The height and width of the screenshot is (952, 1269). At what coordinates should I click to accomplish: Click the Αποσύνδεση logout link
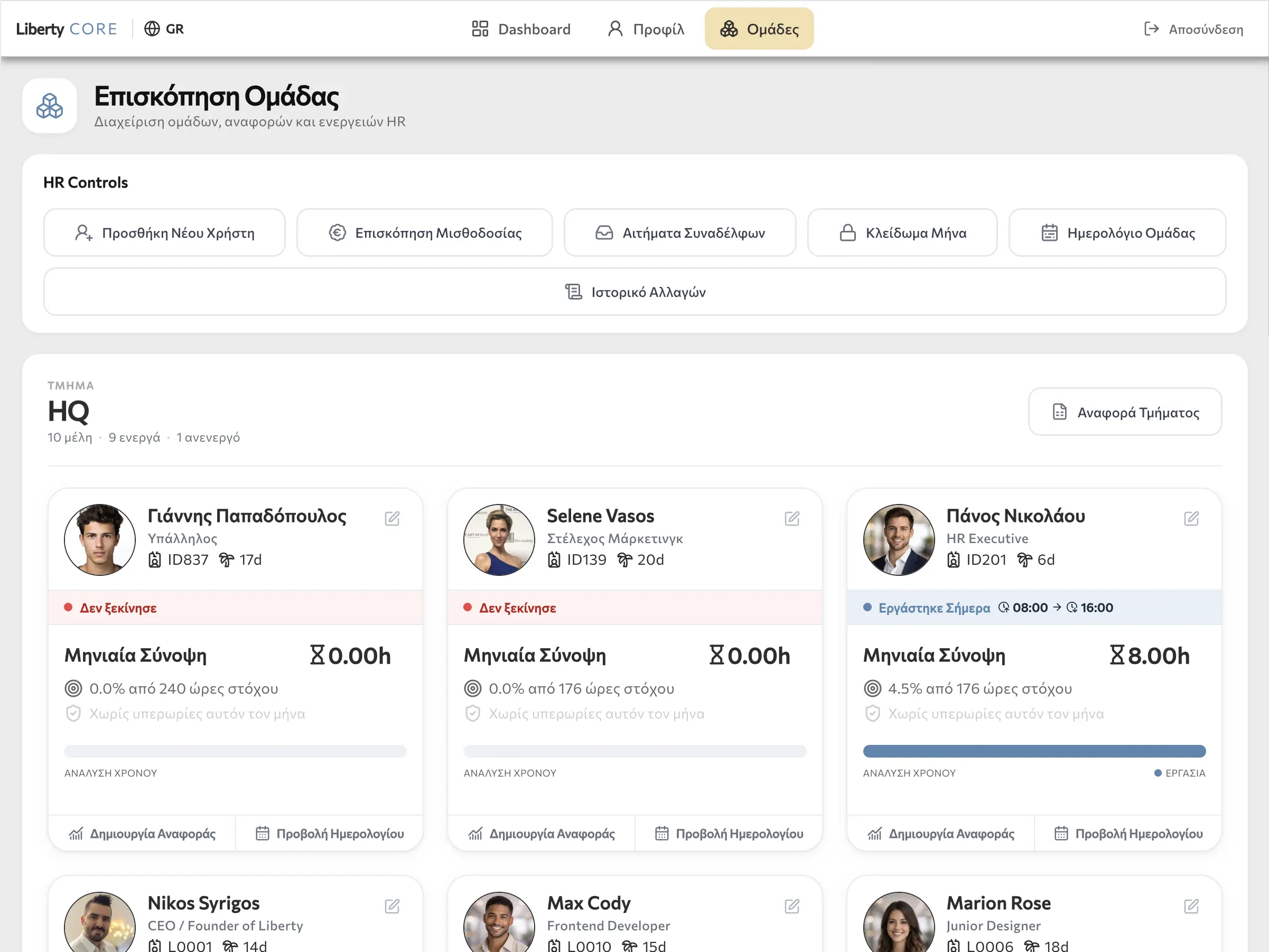(1193, 29)
